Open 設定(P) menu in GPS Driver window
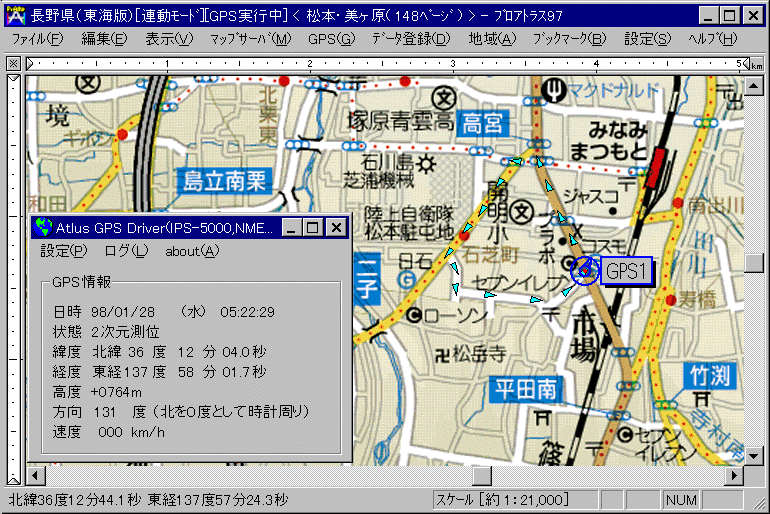 63,251
